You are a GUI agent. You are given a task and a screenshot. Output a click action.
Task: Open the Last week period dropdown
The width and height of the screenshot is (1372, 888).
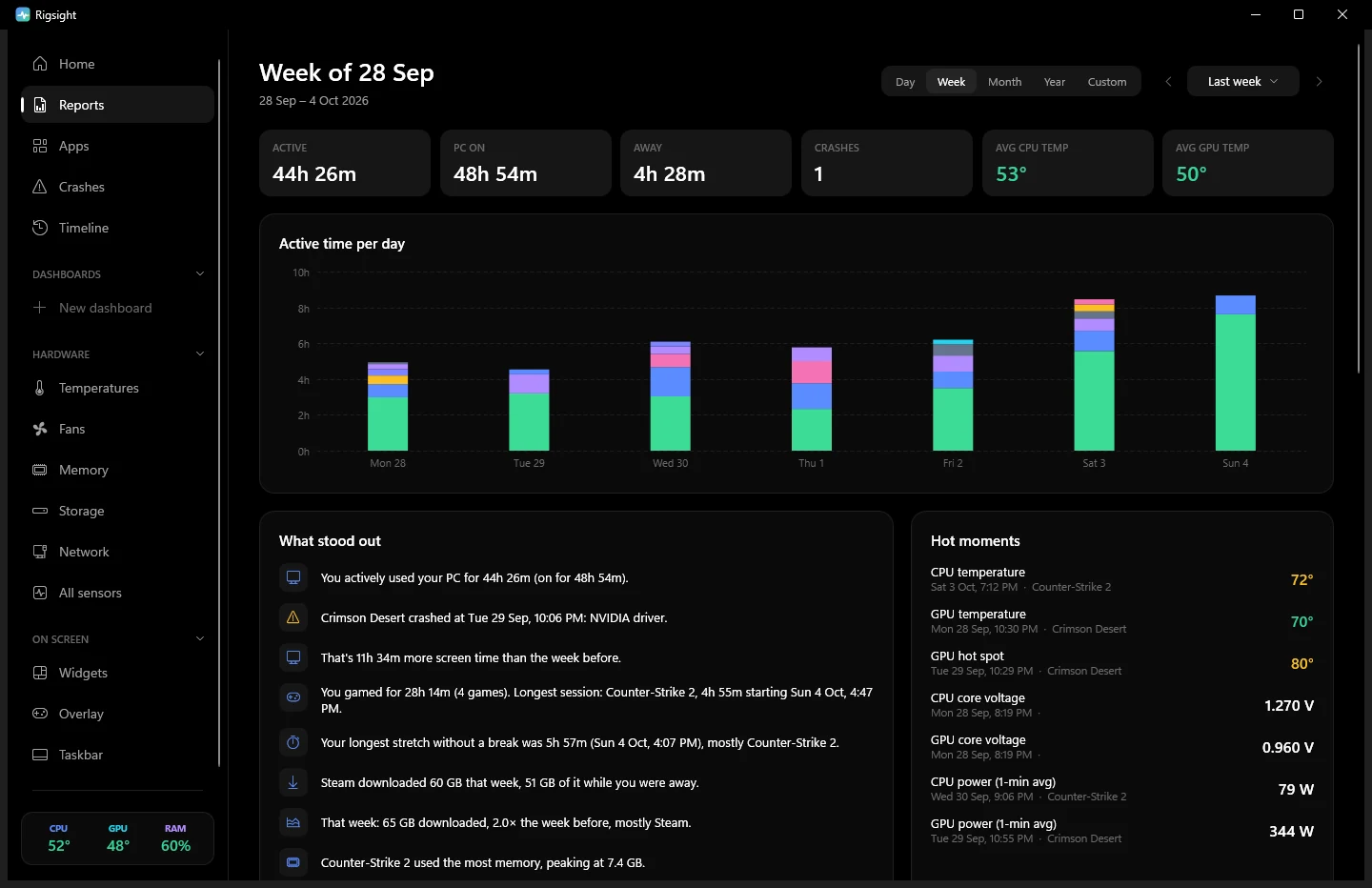point(1243,81)
